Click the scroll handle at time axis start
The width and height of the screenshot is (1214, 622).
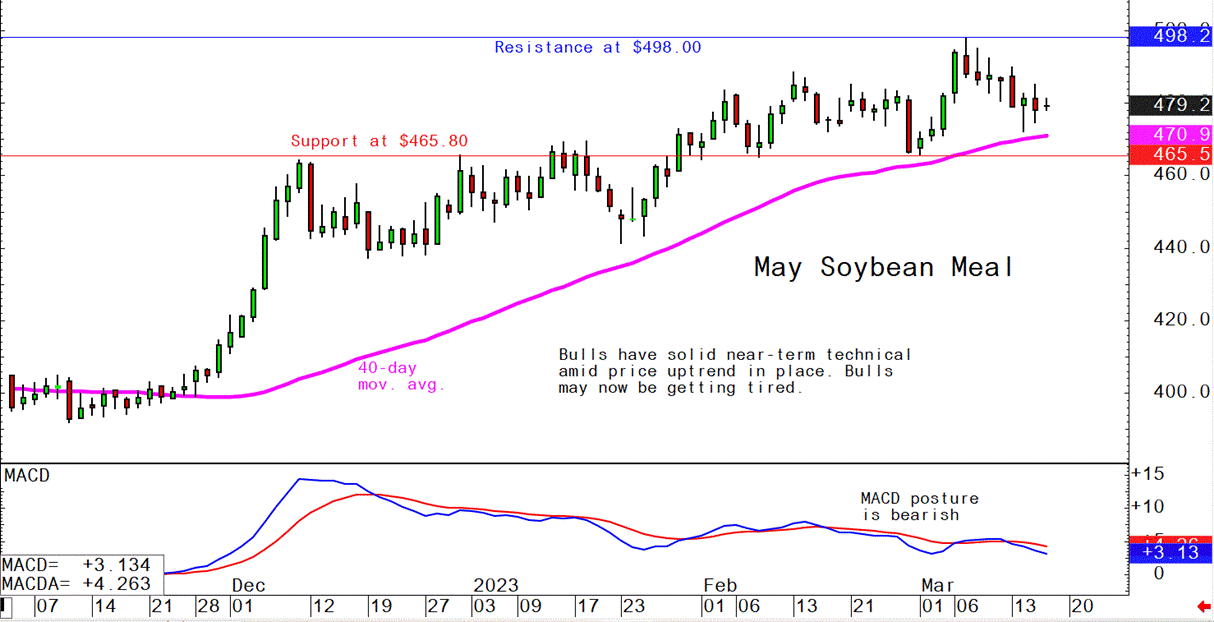tap(6, 606)
